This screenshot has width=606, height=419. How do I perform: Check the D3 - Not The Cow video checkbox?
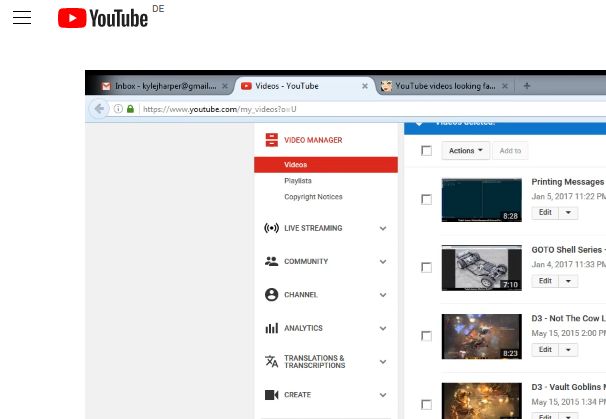(426, 336)
